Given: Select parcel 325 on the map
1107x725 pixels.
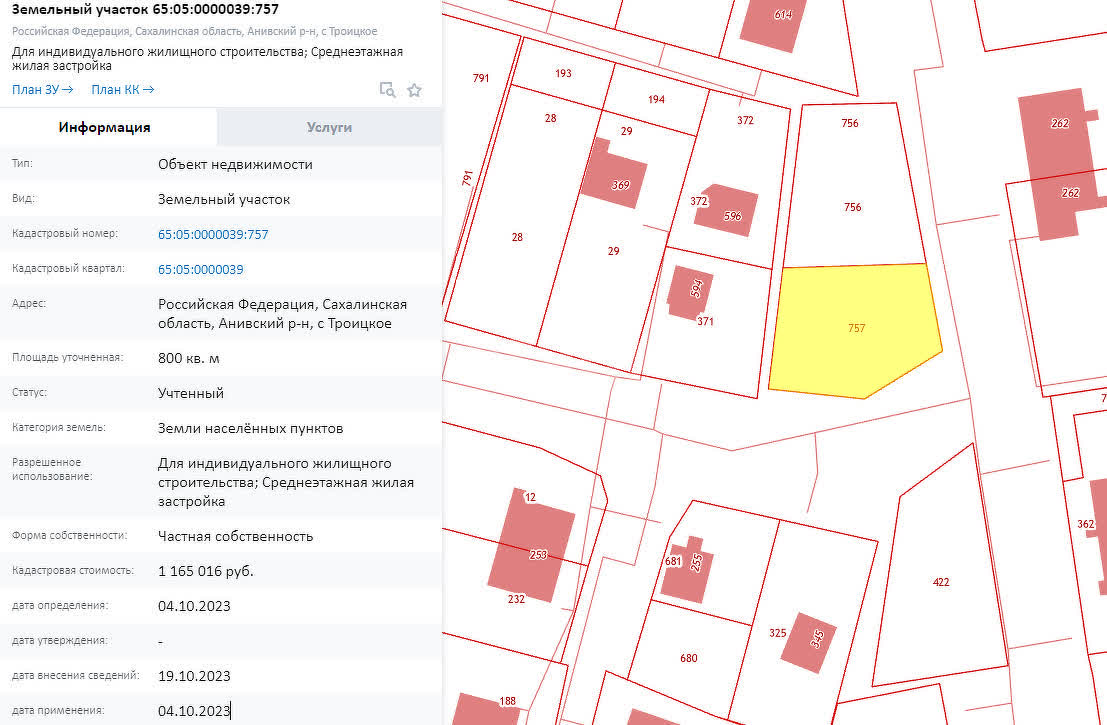Looking at the screenshot, I should [x=777, y=632].
